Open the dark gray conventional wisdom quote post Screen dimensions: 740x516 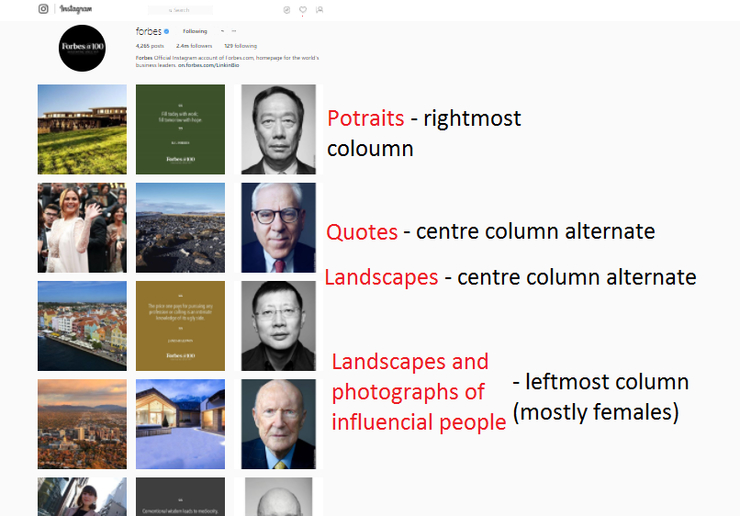coord(180,497)
